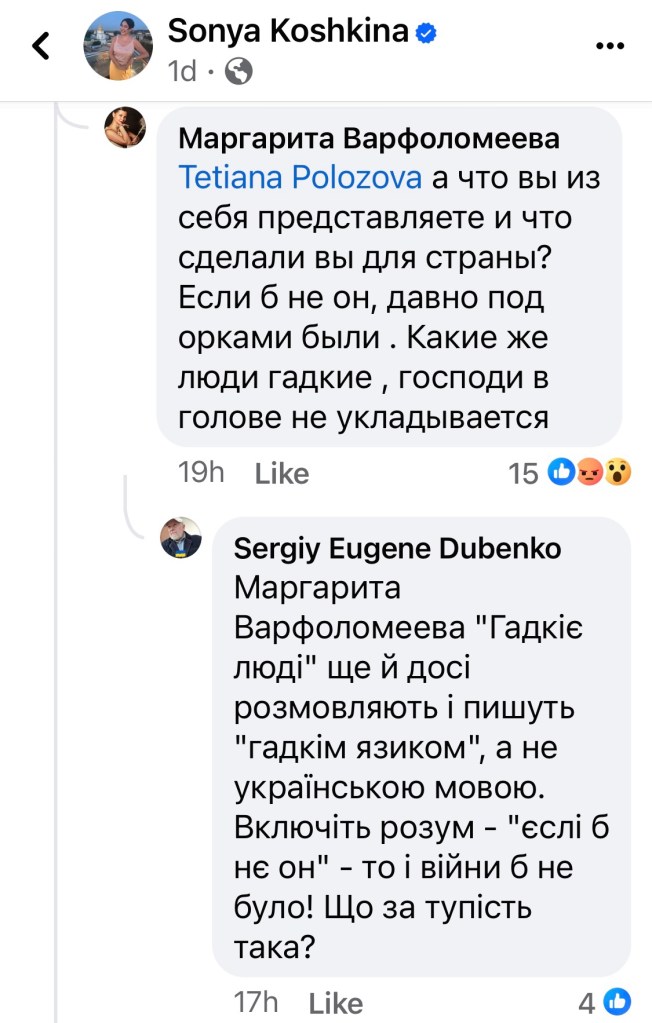
Task: Like the comment posted 19h ago
Action: click(x=282, y=473)
